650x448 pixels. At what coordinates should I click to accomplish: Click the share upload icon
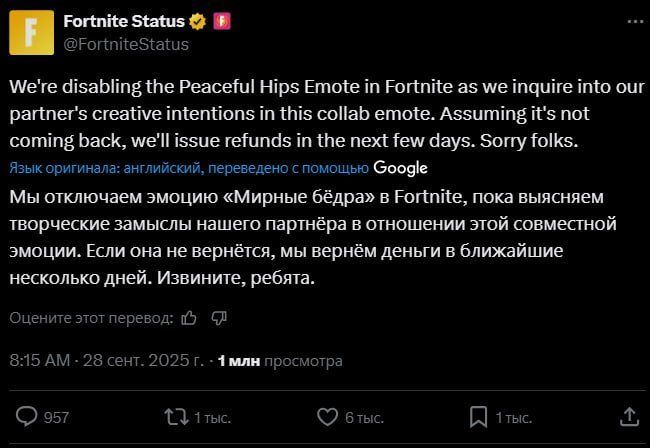pyautogui.click(x=629, y=416)
